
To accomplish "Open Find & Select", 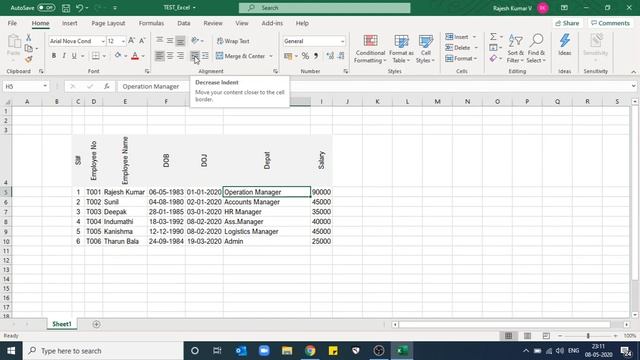I will 536,49.
